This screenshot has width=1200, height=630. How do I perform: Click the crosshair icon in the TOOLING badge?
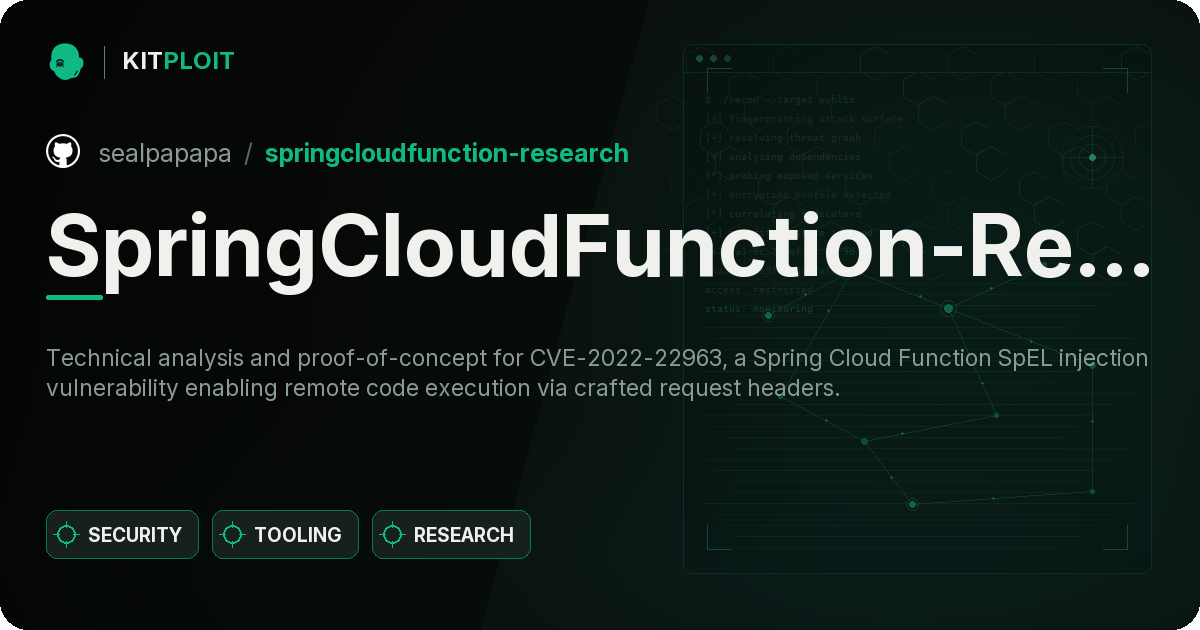tap(233, 535)
